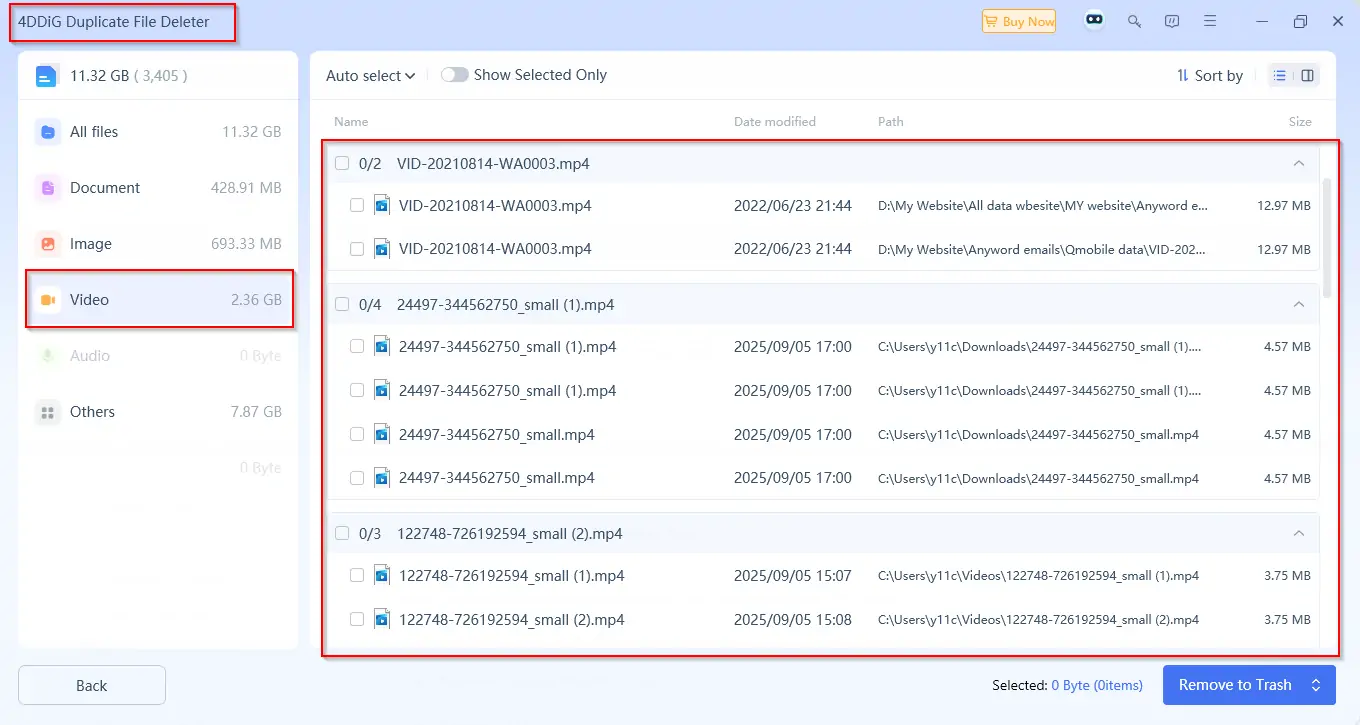Open the Auto select dropdown
The image size is (1360, 725).
click(370, 76)
